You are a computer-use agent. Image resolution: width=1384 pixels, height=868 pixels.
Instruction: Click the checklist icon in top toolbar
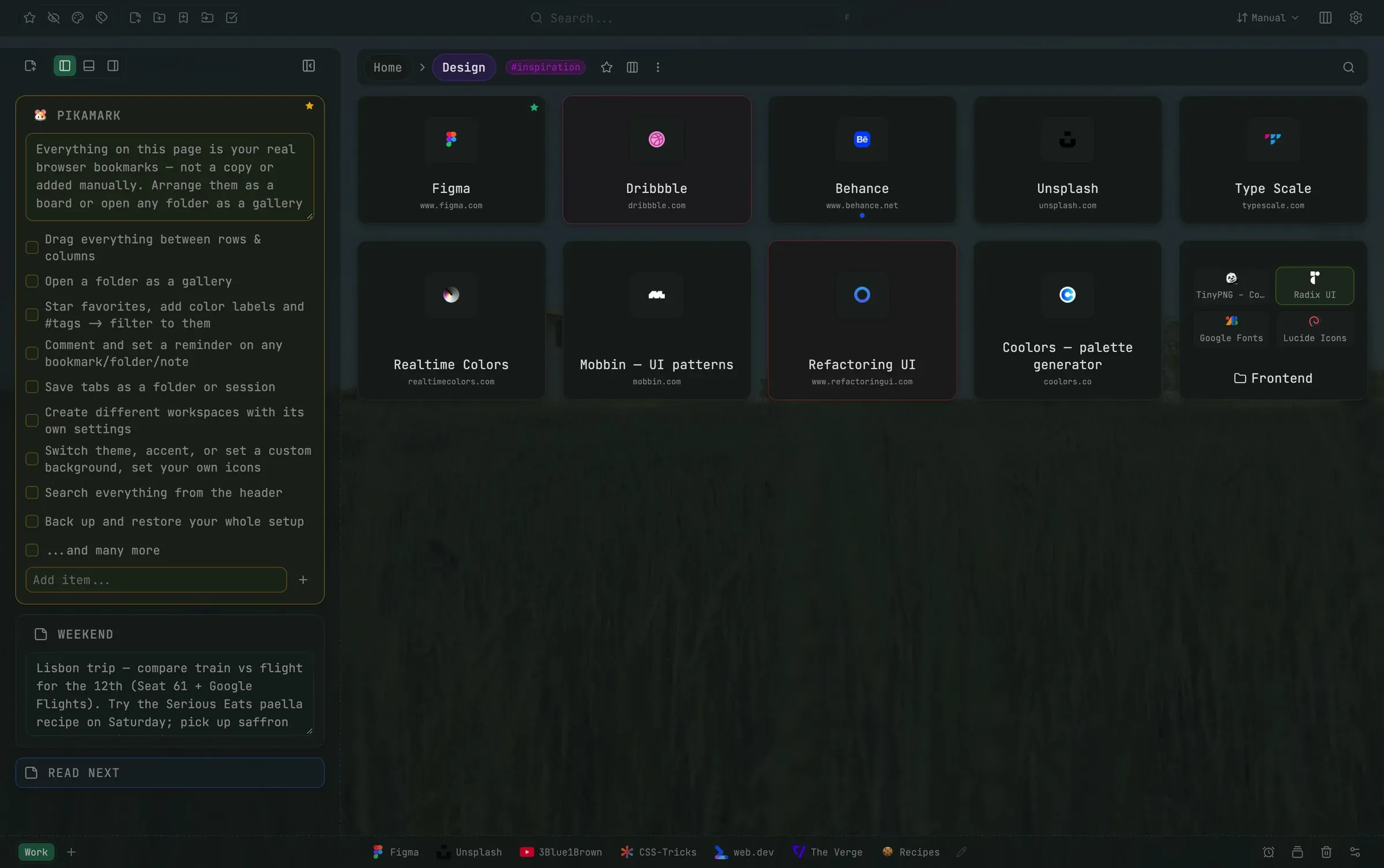coord(232,18)
